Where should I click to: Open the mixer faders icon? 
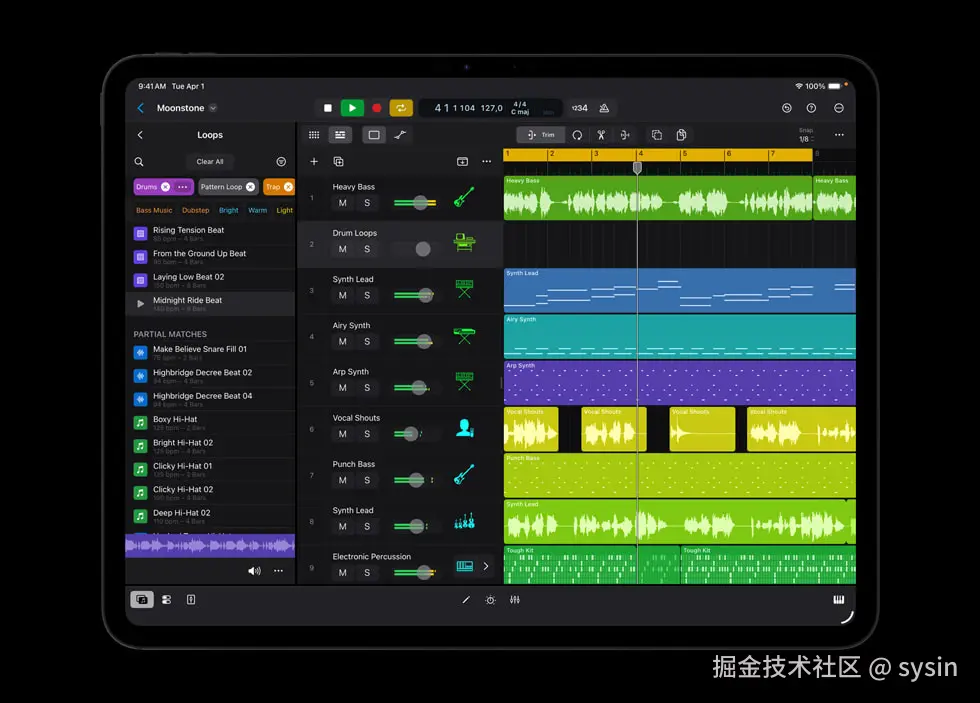(514, 600)
